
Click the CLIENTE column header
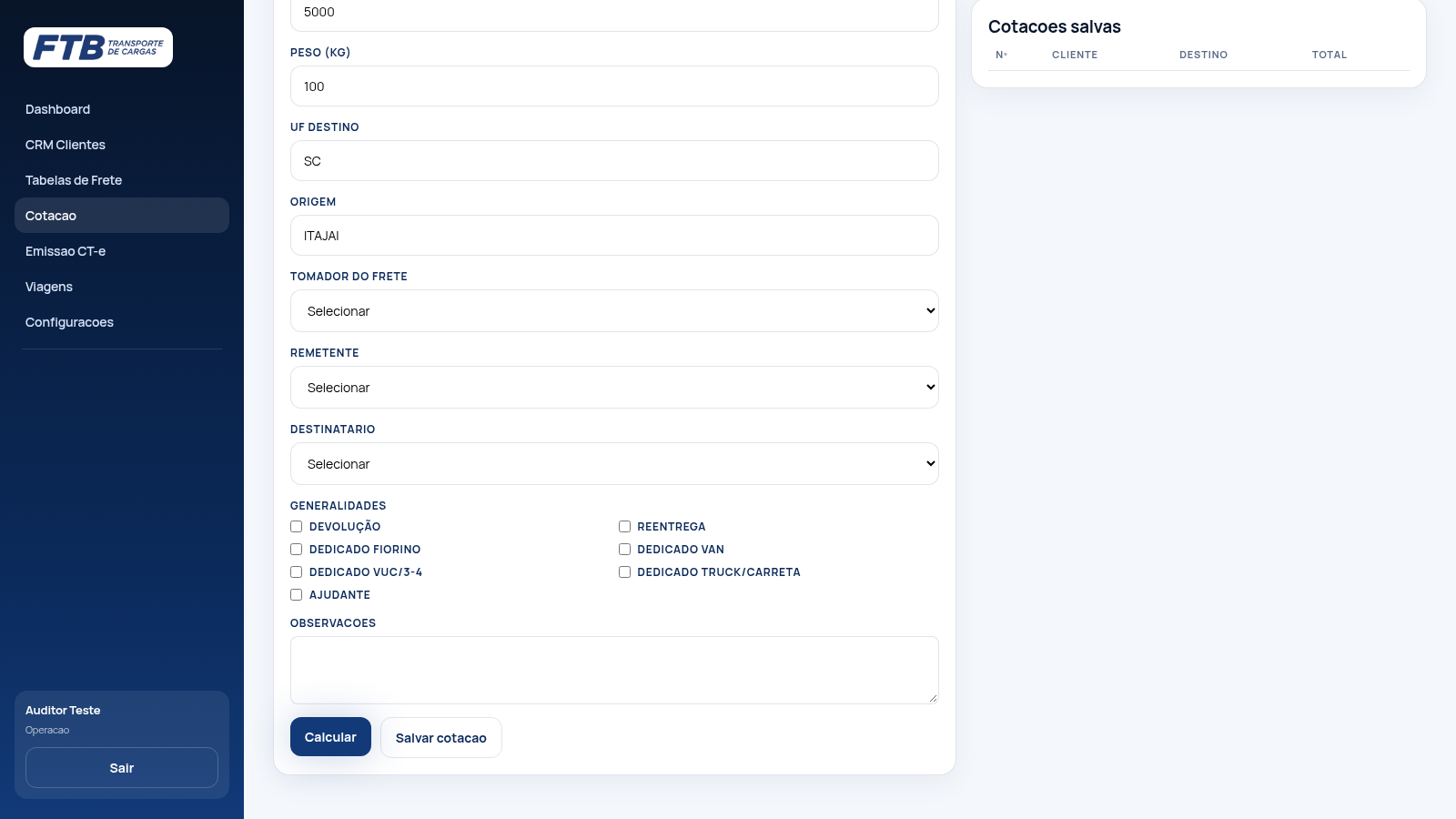1075,55
